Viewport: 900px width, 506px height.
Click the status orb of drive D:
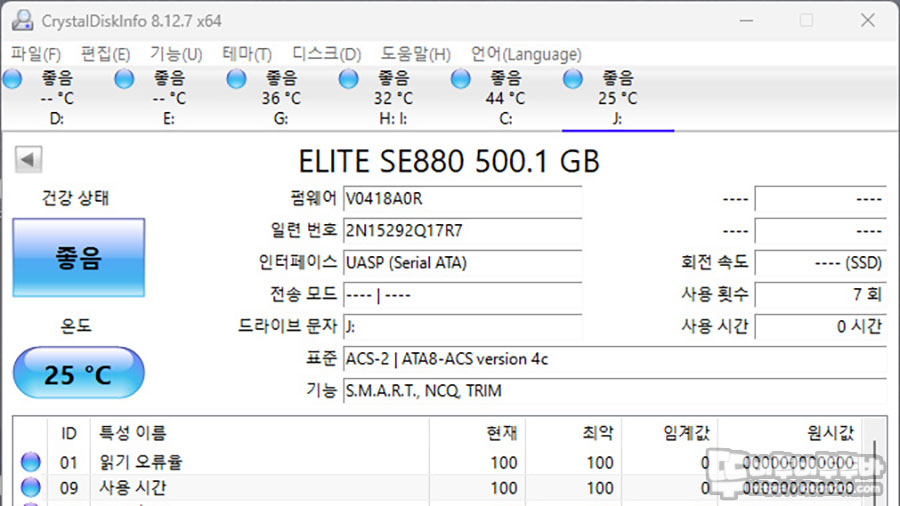point(12,79)
